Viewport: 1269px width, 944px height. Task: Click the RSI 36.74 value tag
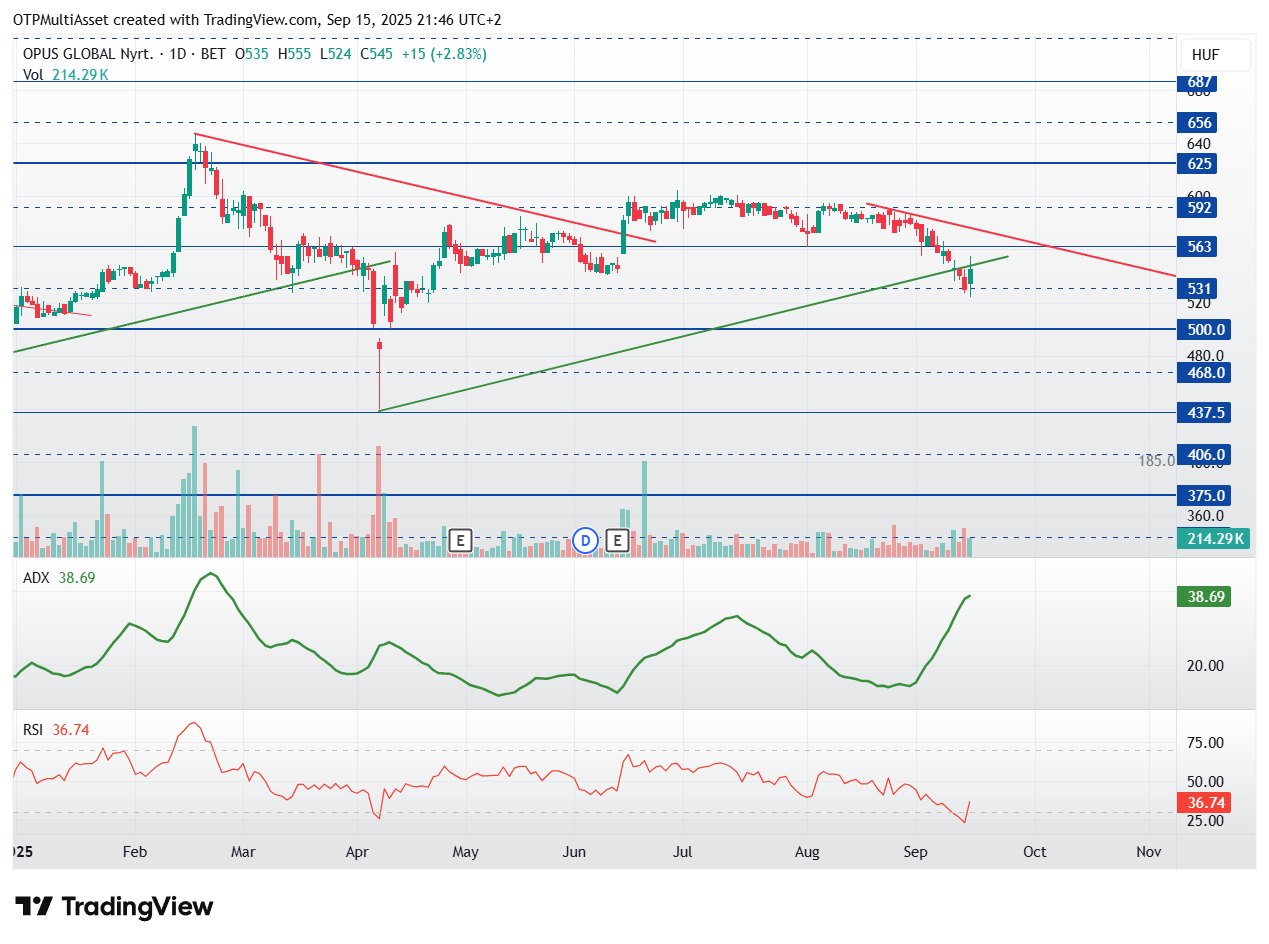coord(1204,803)
